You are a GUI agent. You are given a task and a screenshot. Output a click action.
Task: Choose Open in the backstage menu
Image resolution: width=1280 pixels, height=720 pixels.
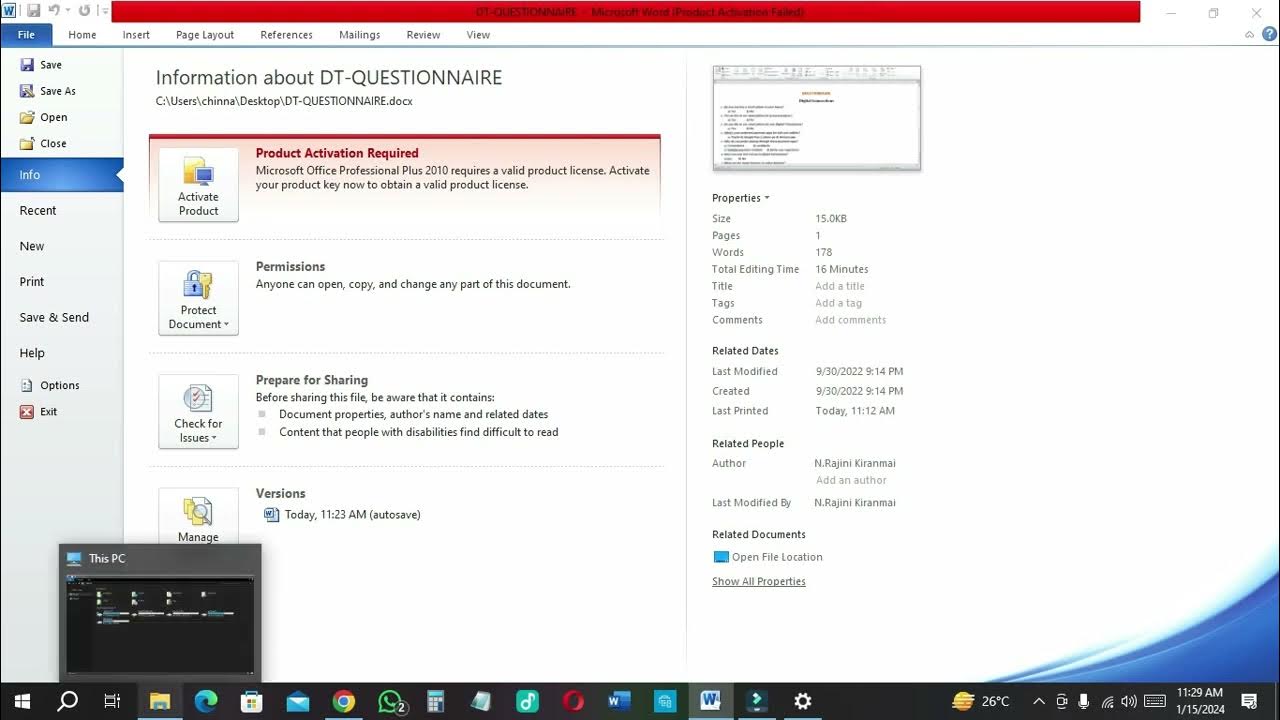coord(44,117)
